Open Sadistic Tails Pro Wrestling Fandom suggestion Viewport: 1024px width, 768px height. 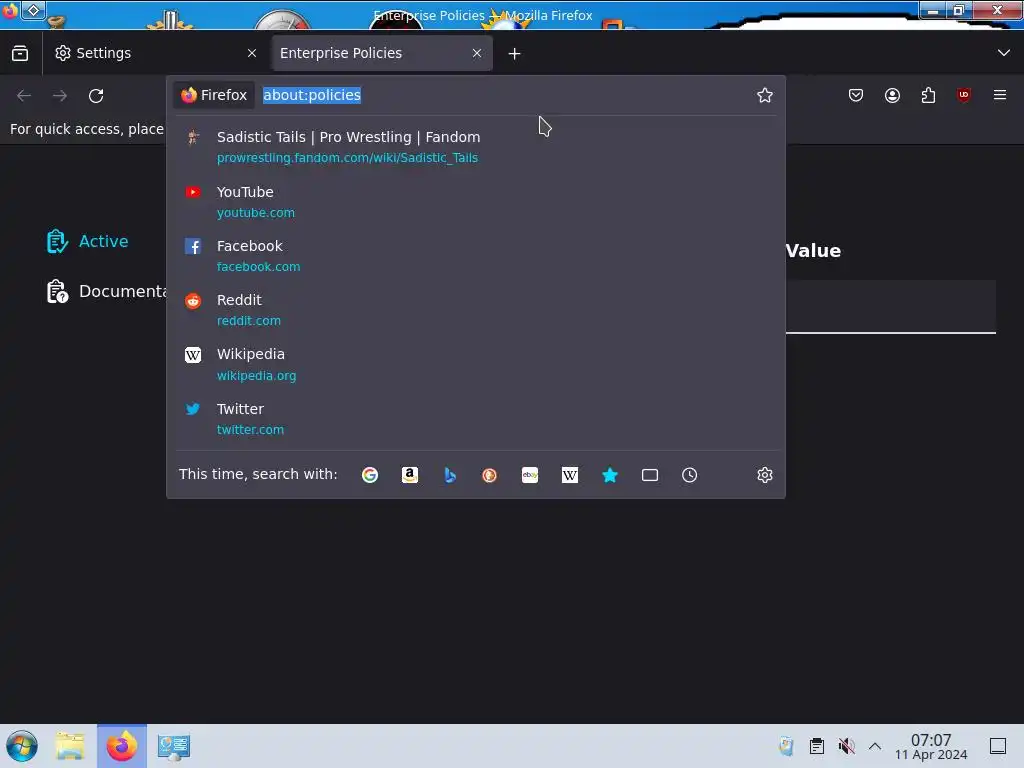point(475,147)
